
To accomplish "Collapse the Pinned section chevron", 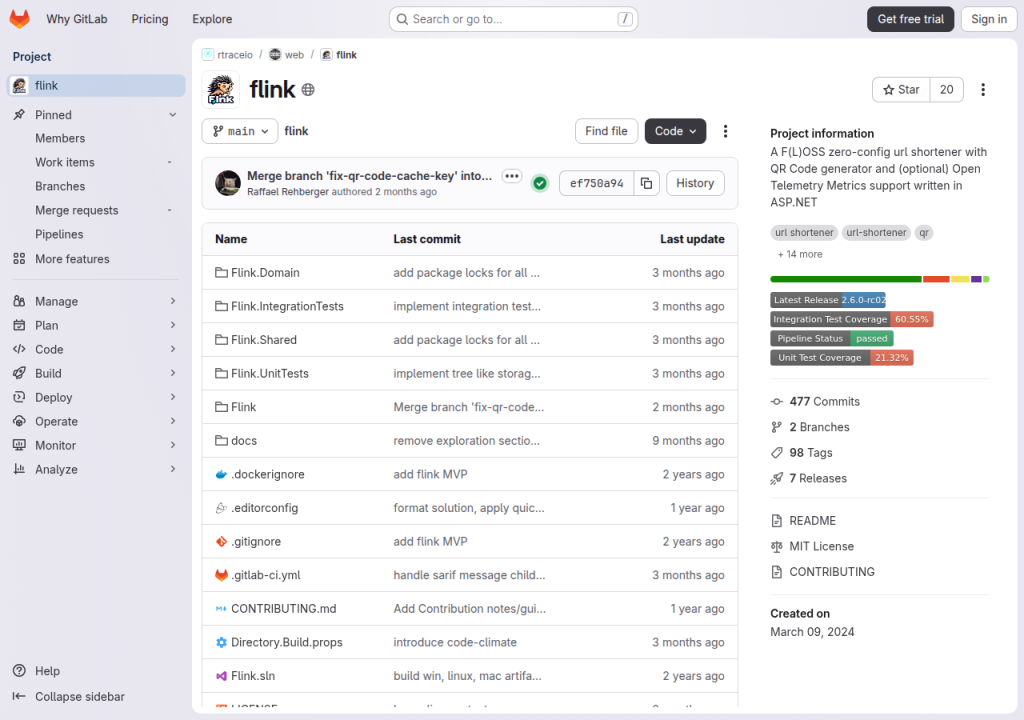I will pos(172,115).
